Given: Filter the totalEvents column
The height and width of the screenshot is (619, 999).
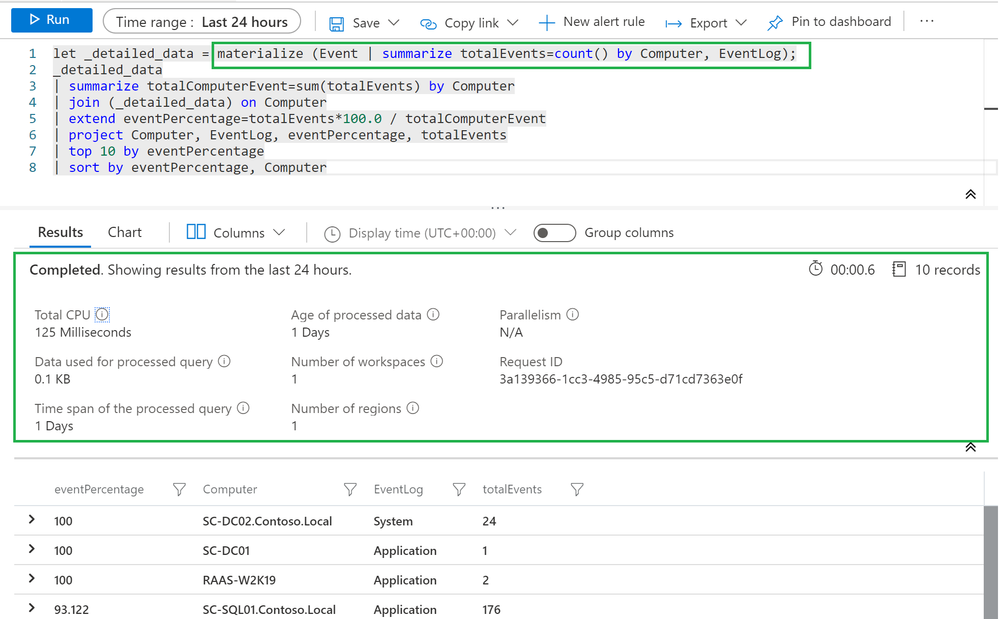Looking at the screenshot, I should point(577,489).
